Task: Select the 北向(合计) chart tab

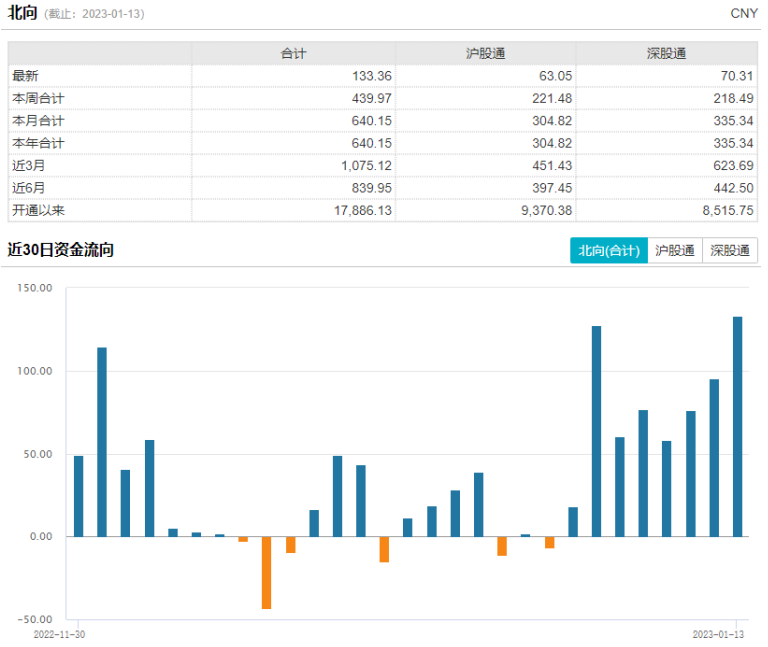Action: pyautogui.click(x=608, y=251)
